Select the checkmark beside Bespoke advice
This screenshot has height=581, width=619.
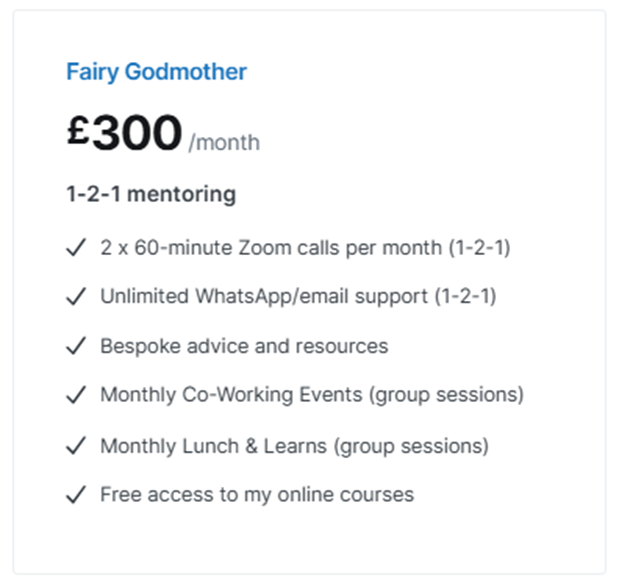tap(76, 346)
